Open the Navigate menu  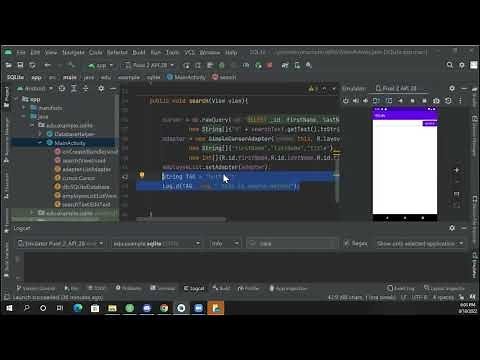(73, 53)
